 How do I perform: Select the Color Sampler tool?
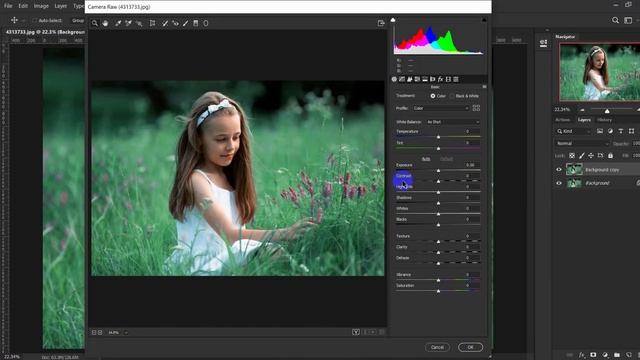pyautogui.click(x=129, y=23)
